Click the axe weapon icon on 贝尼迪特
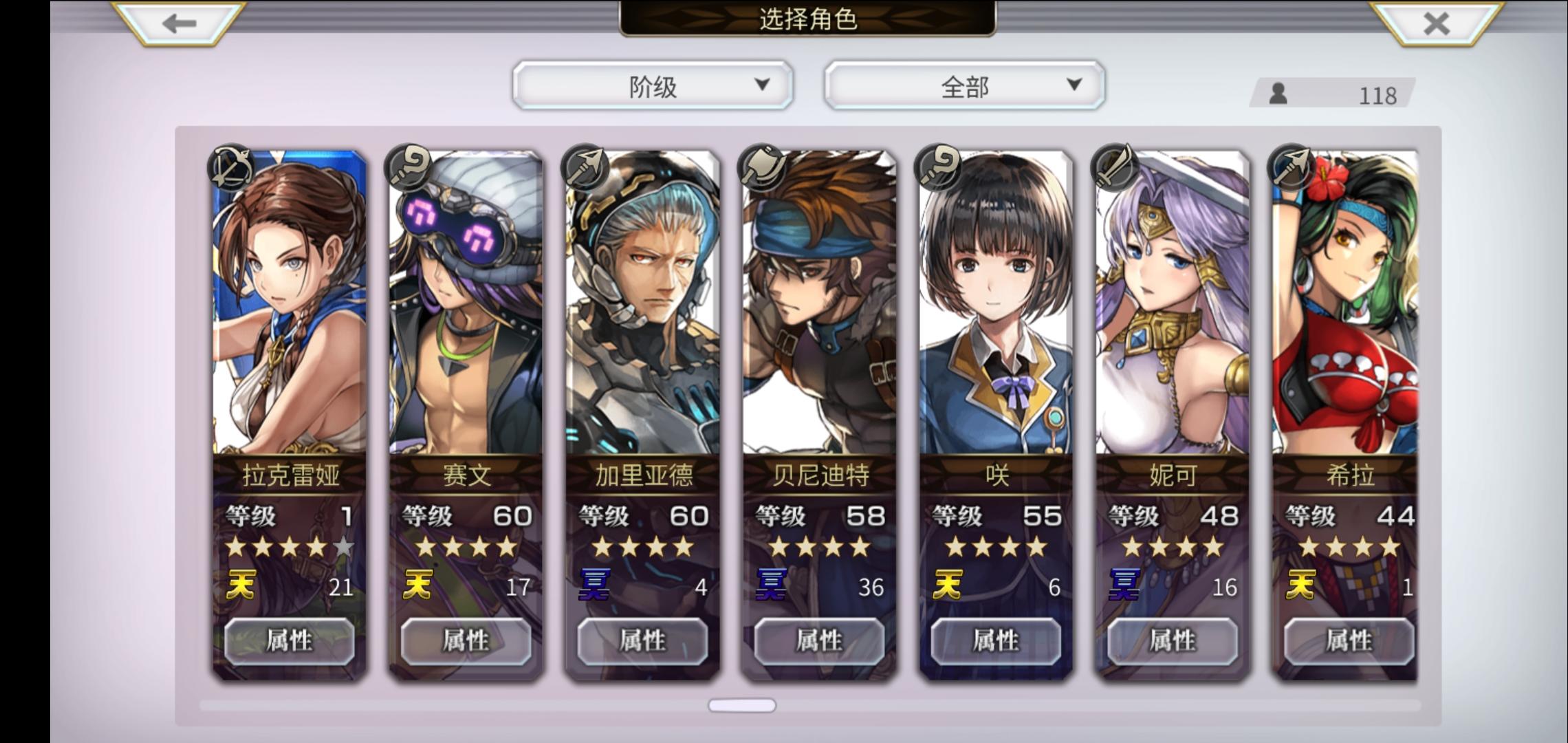The height and width of the screenshot is (743, 1568). click(761, 167)
